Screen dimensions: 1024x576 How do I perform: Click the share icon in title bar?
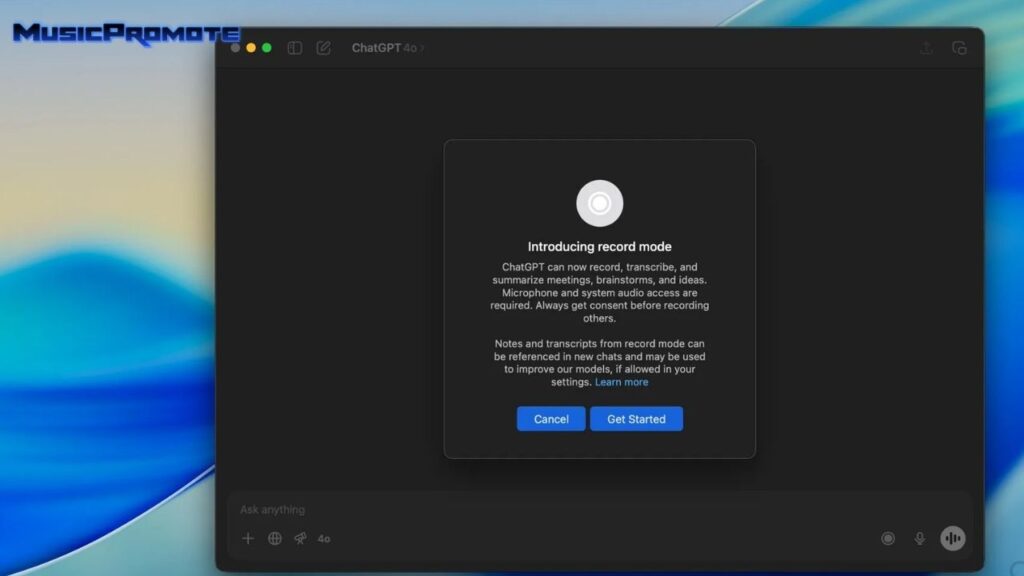point(926,48)
